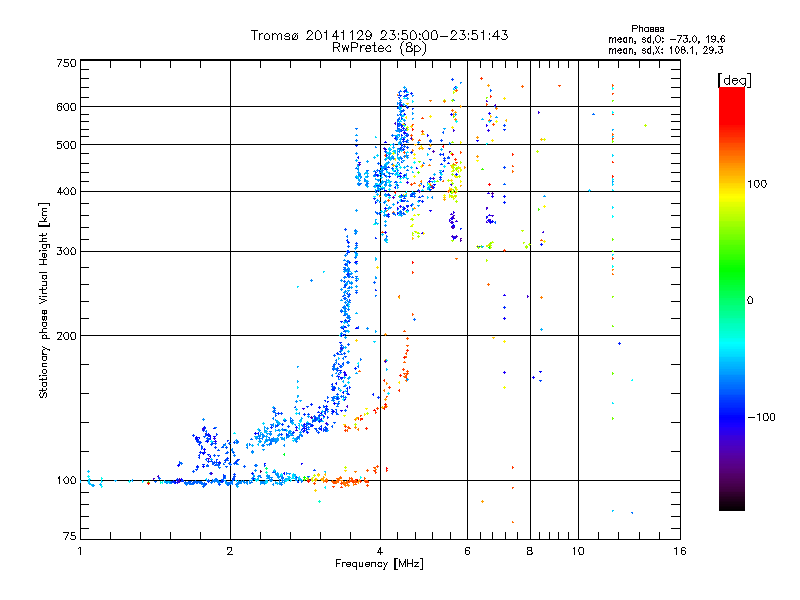Click the '16' frequency axis tick label
The width and height of the screenshot is (800, 600).
[680, 551]
